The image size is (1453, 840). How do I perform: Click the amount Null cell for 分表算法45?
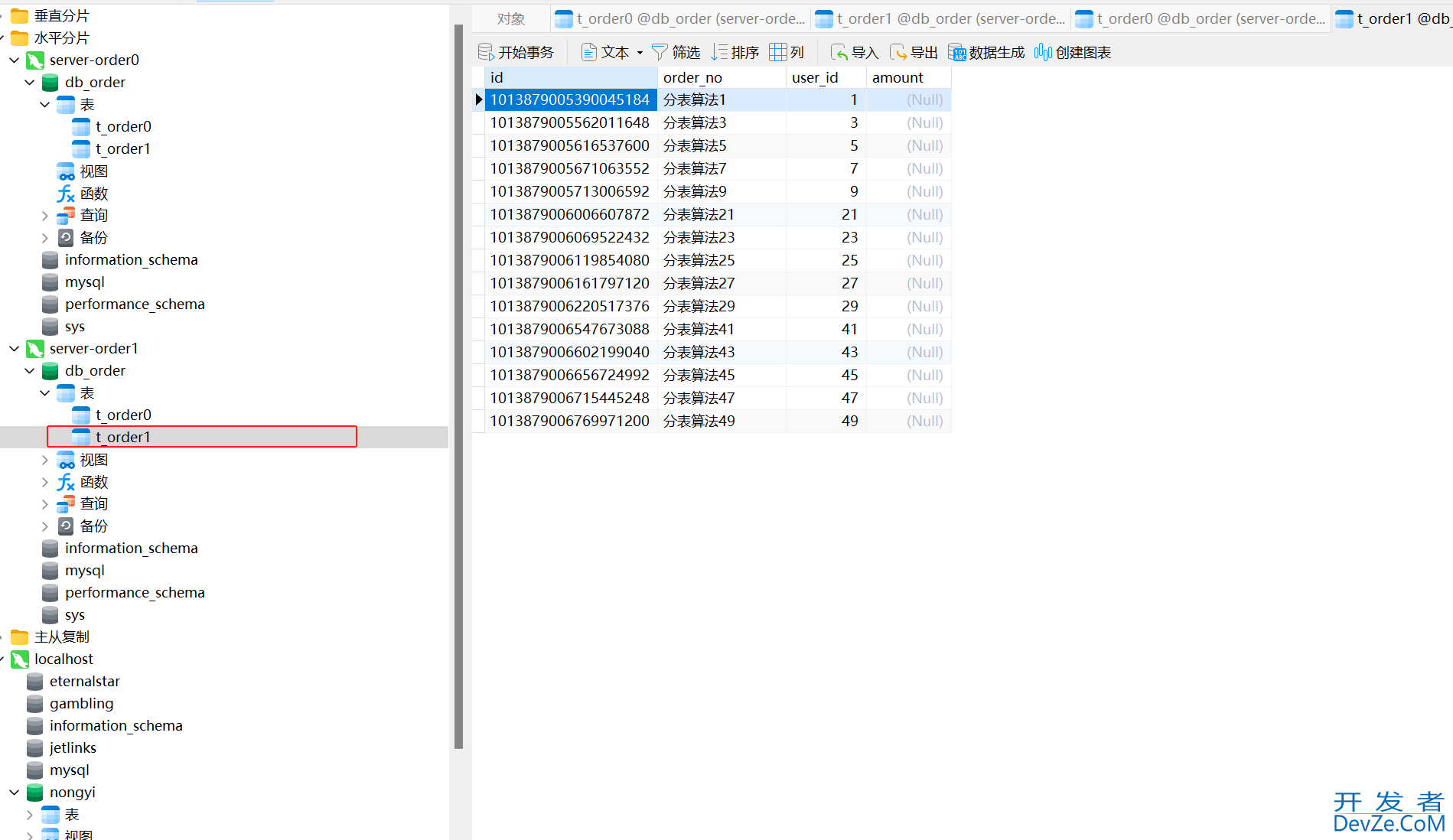point(909,375)
